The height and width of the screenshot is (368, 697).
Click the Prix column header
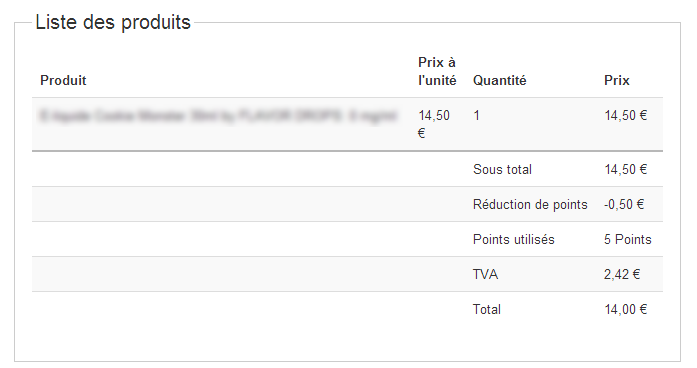(x=617, y=80)
